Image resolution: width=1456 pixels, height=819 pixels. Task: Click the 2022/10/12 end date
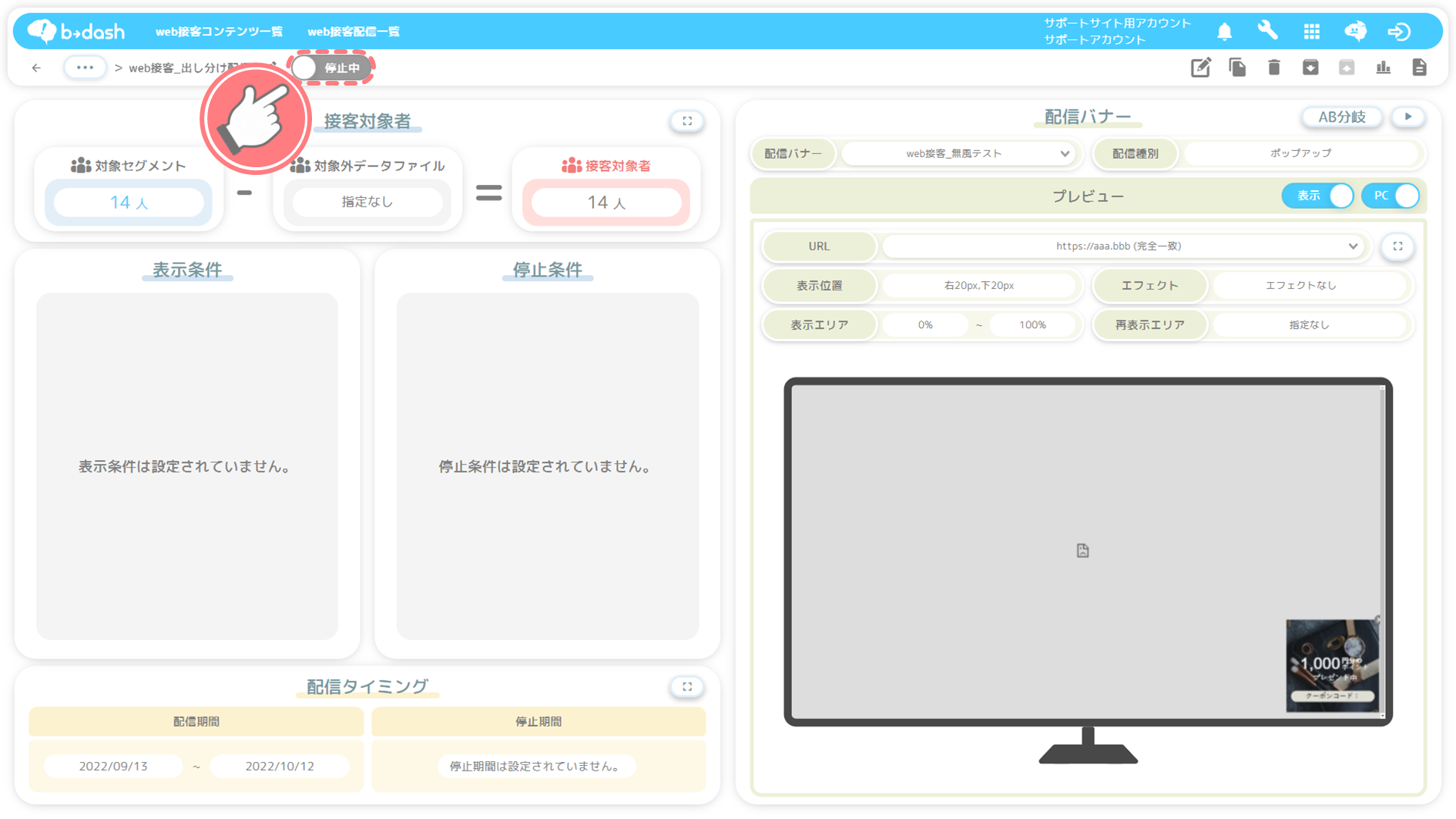pyautogui.click(x=280, y=767)
